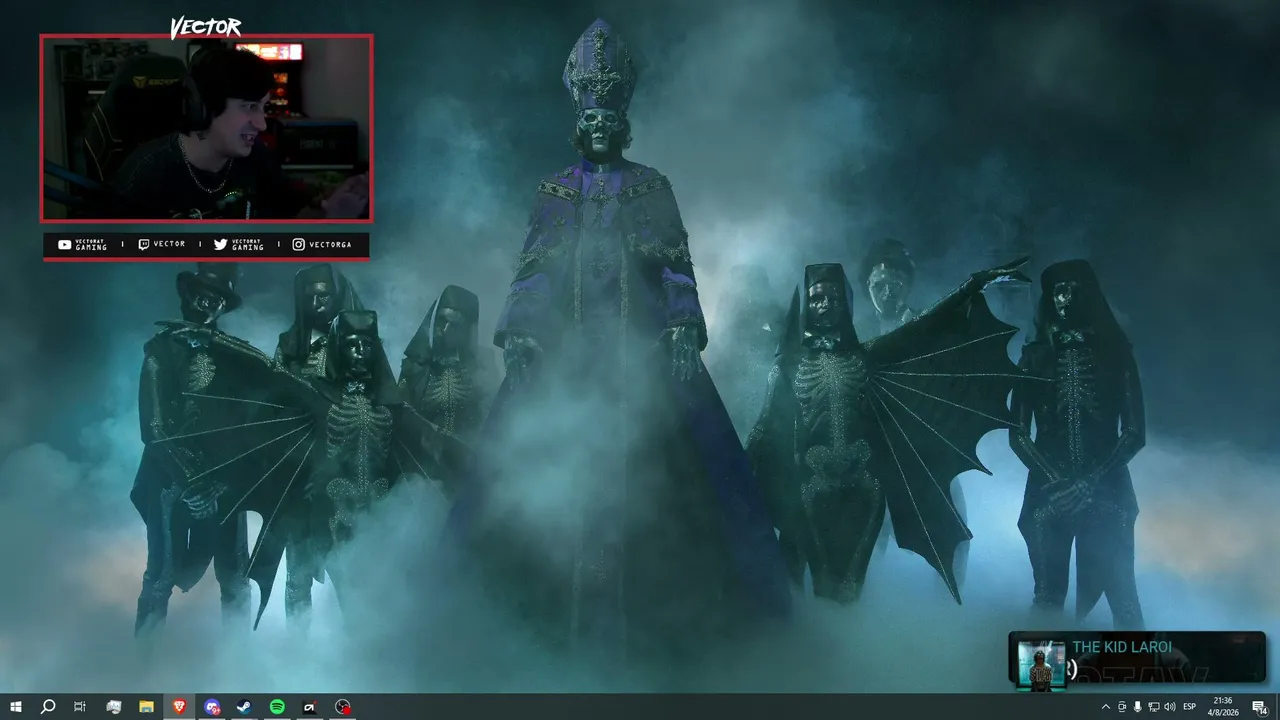Screen dimensions: 1280x720
Task: Open Discord from the taskbar
Action: tap(212, 707)
